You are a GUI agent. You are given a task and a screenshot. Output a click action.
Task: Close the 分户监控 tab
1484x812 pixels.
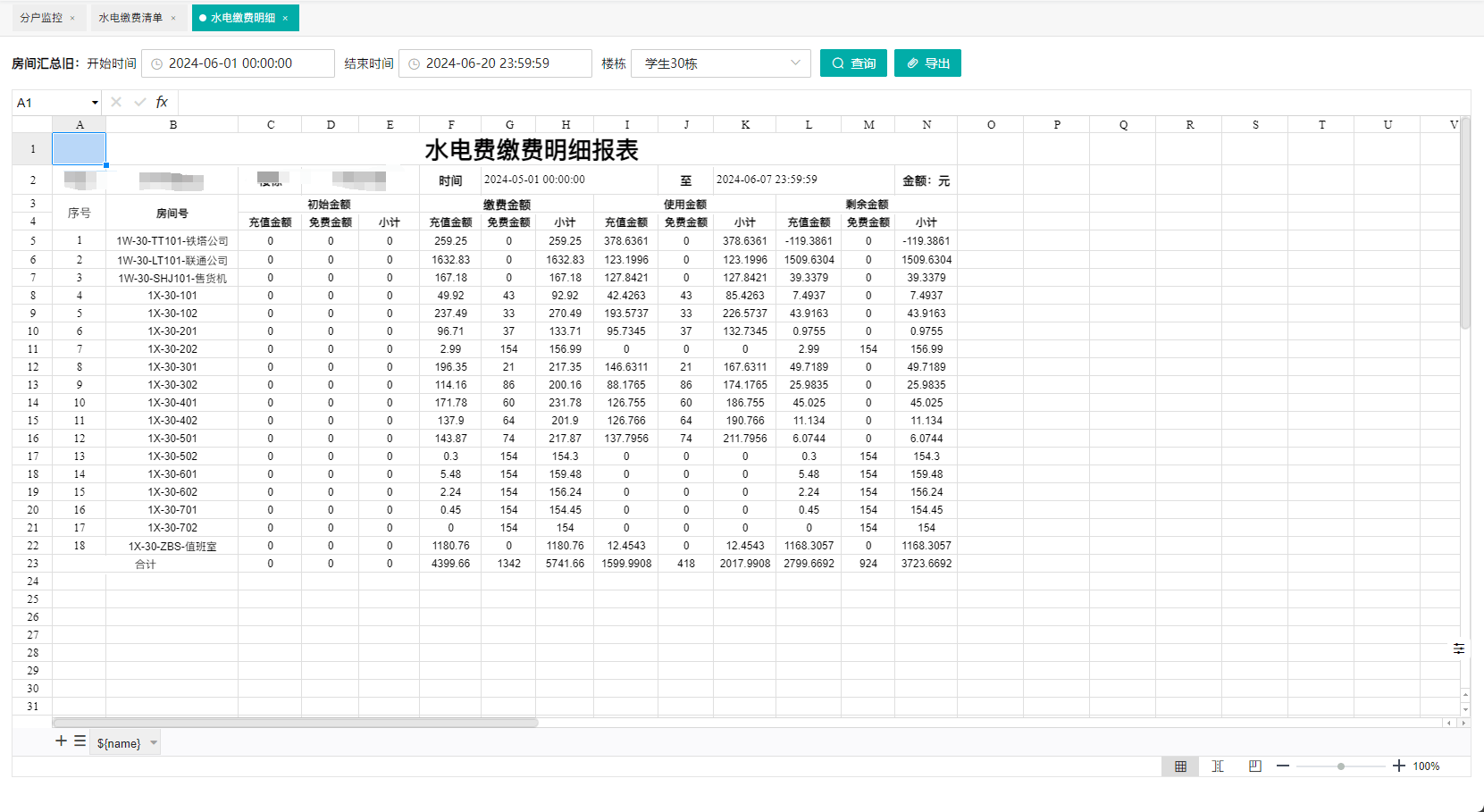point(72,18)
